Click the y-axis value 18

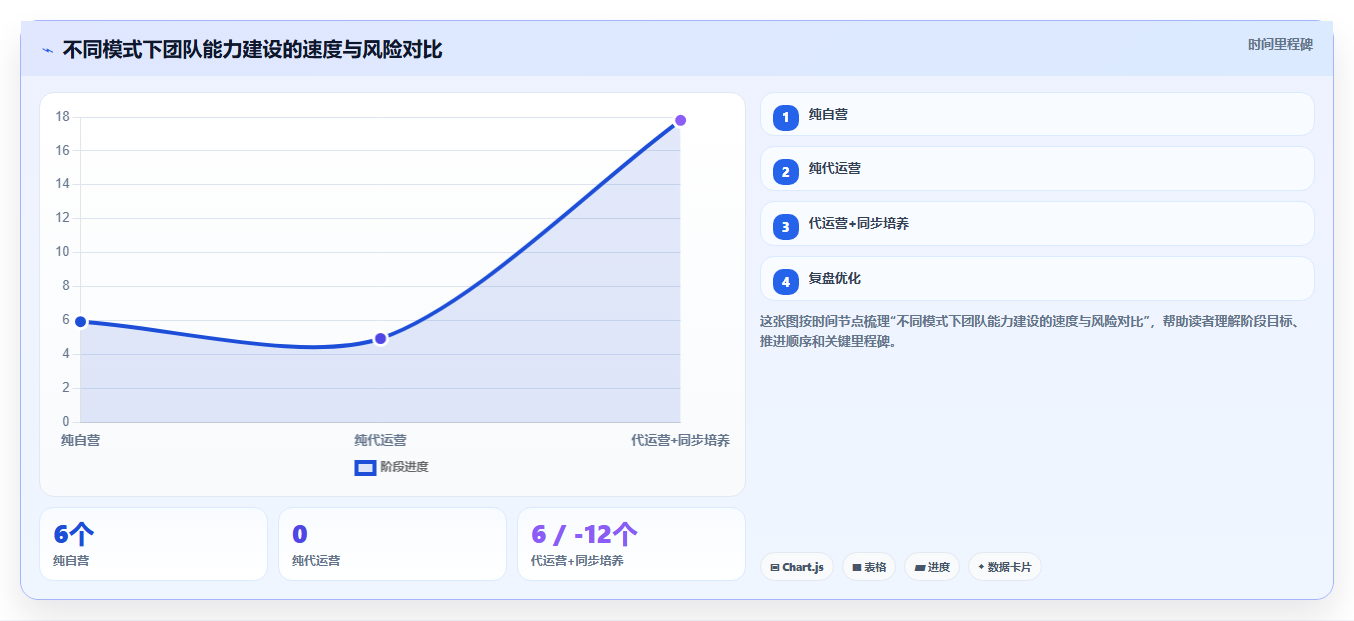[62, 117]
